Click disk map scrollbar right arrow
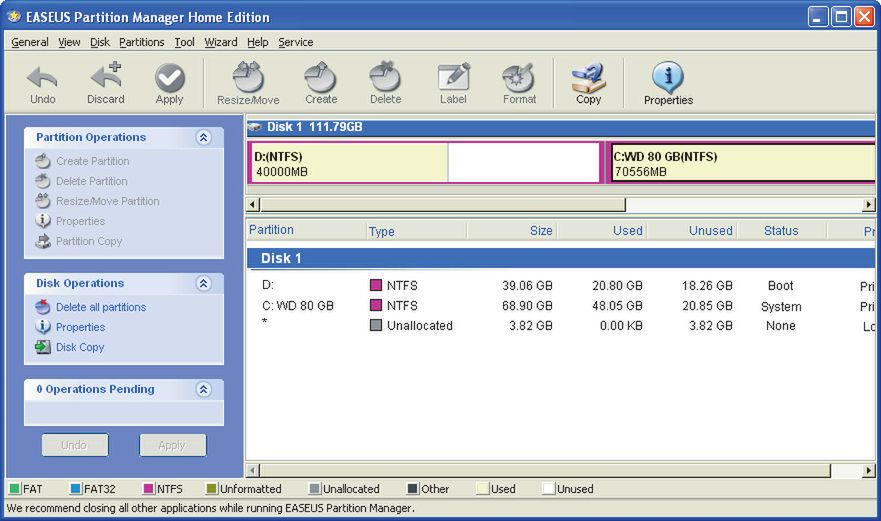This screenshot has width=881, height=521. pos(869,205)
